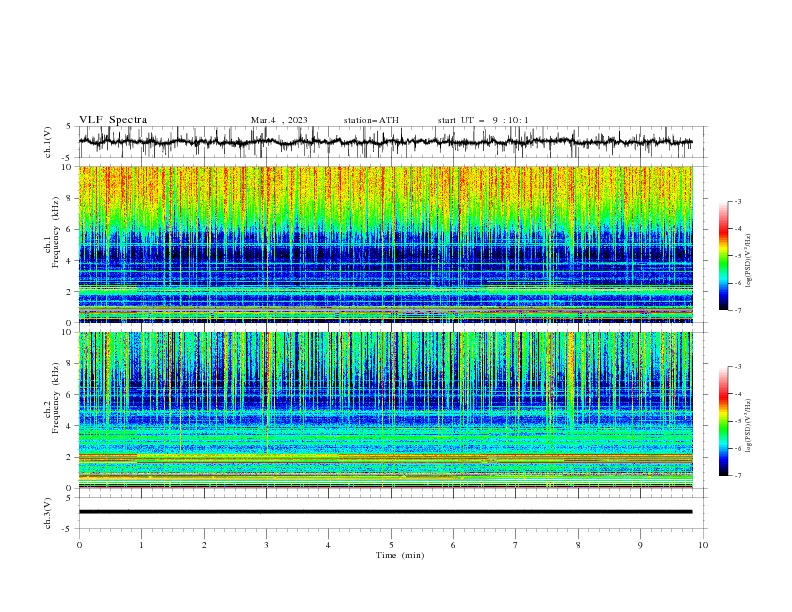
Task: Click the ch.3 flat black waveform trace
Action: [385, 512]
